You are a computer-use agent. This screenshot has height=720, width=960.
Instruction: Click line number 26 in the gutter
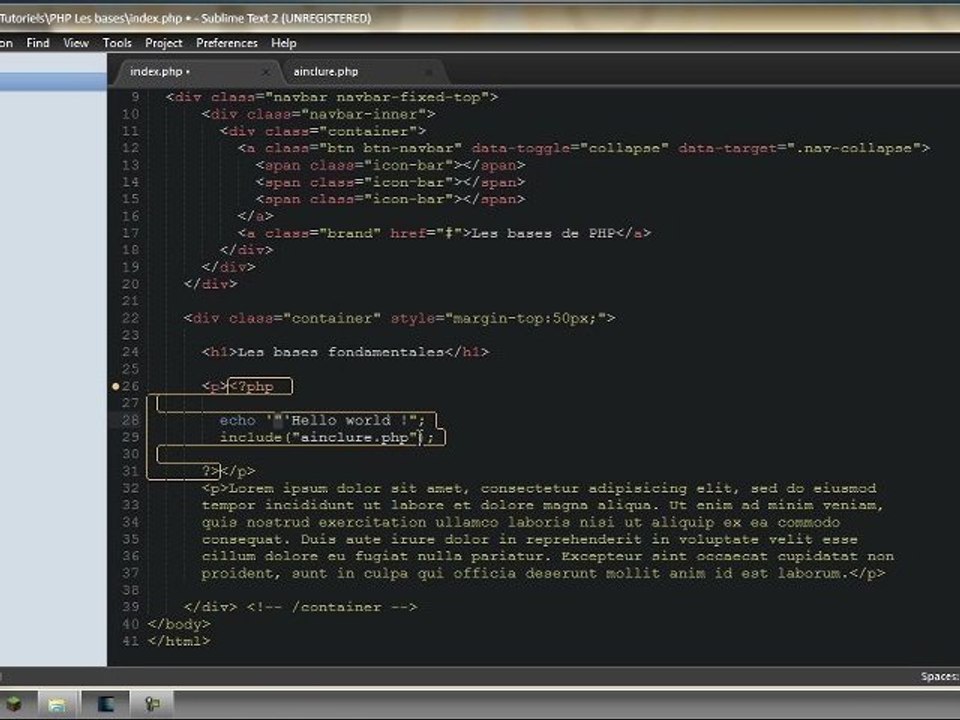[130, 386]
